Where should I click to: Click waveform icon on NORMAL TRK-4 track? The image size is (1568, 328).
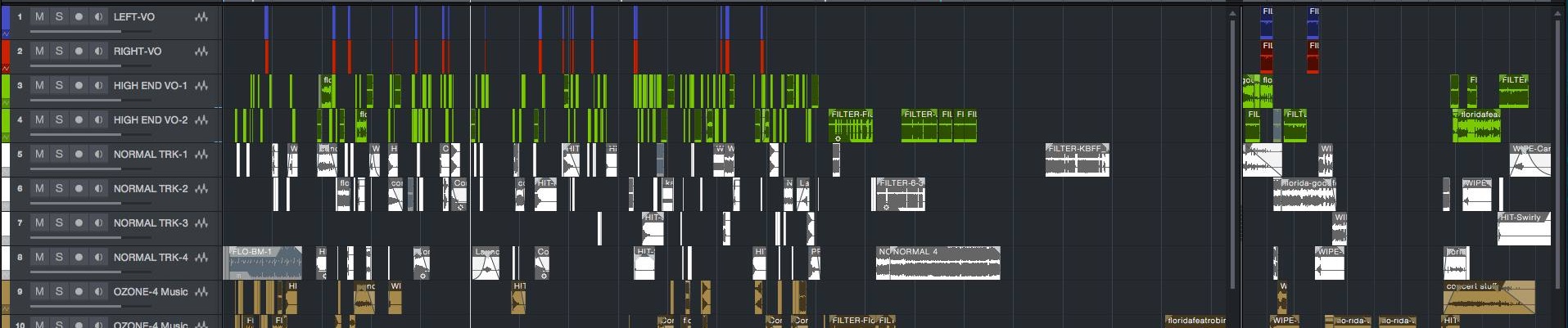(x=201, y=257)
